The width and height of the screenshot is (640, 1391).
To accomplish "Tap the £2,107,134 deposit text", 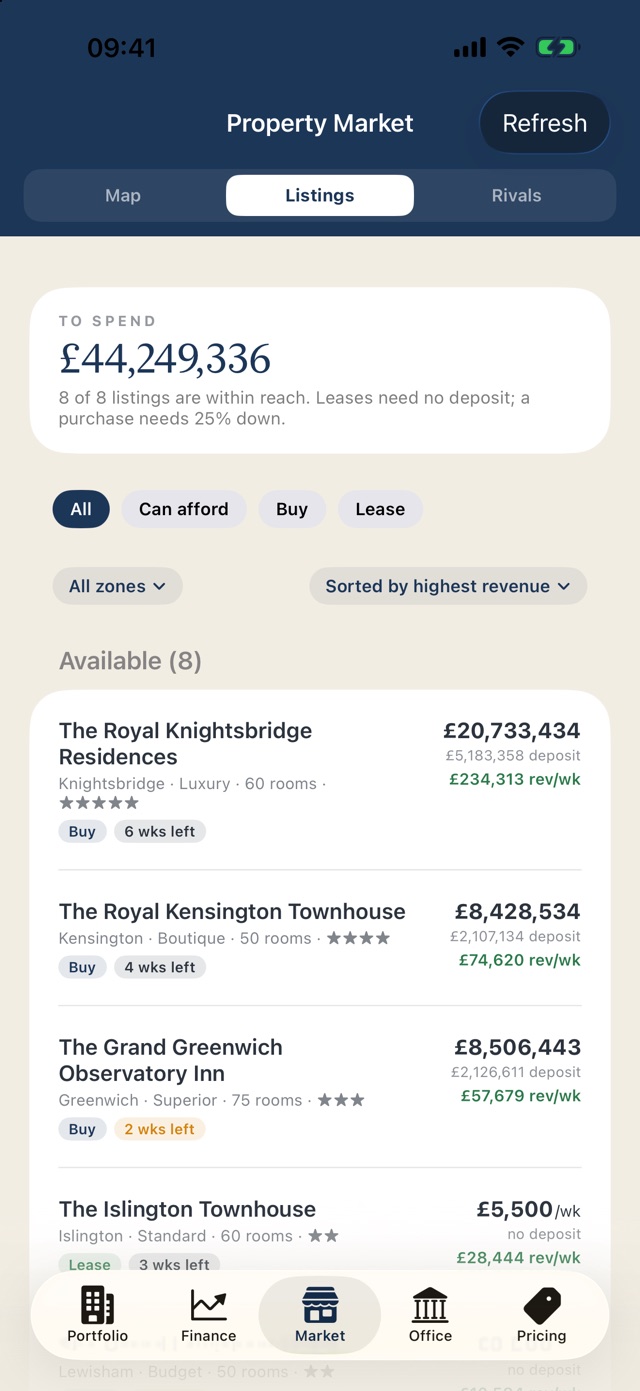I will click(x=516, y=937).
